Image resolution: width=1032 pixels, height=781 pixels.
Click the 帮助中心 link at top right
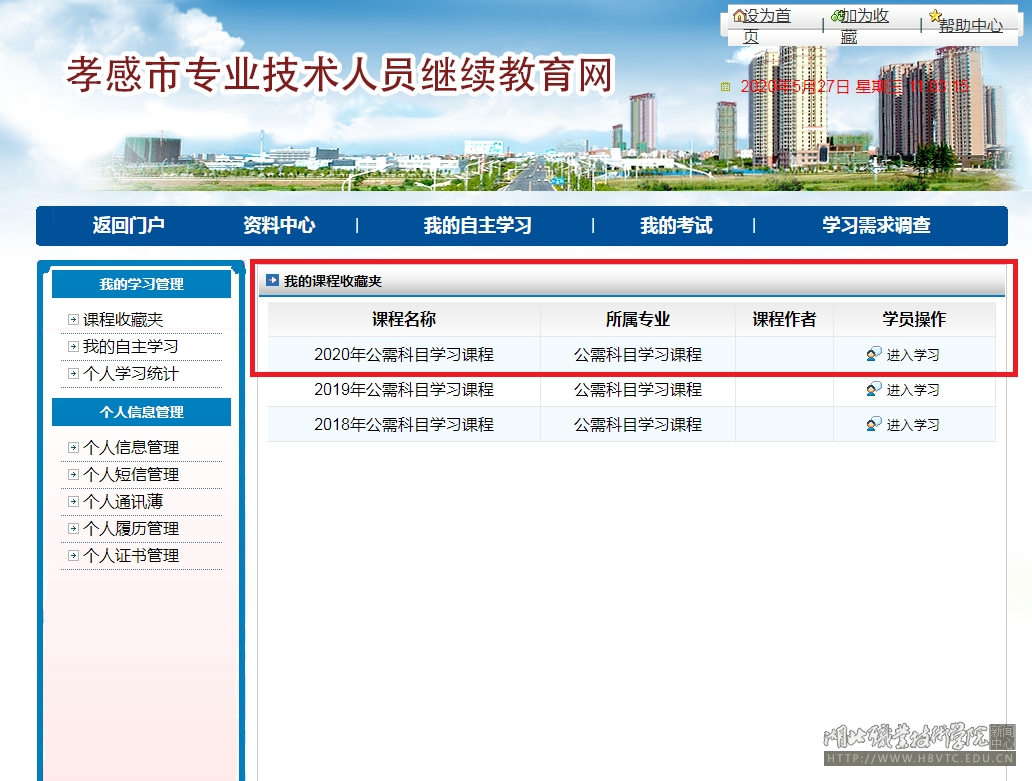(x=971, y=26)
